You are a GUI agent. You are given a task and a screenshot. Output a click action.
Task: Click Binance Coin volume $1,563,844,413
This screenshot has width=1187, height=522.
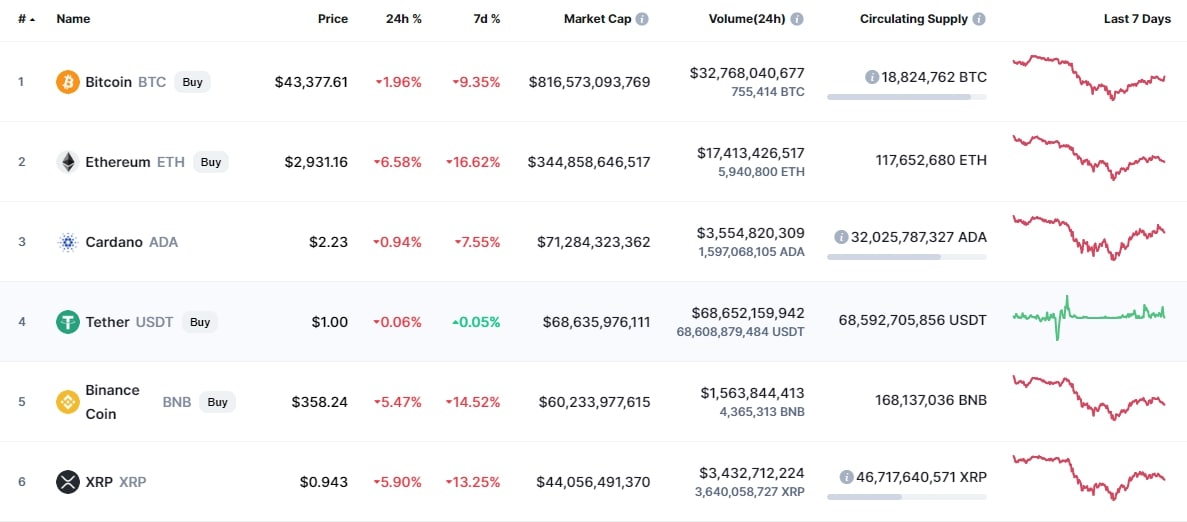click(752, 393)
